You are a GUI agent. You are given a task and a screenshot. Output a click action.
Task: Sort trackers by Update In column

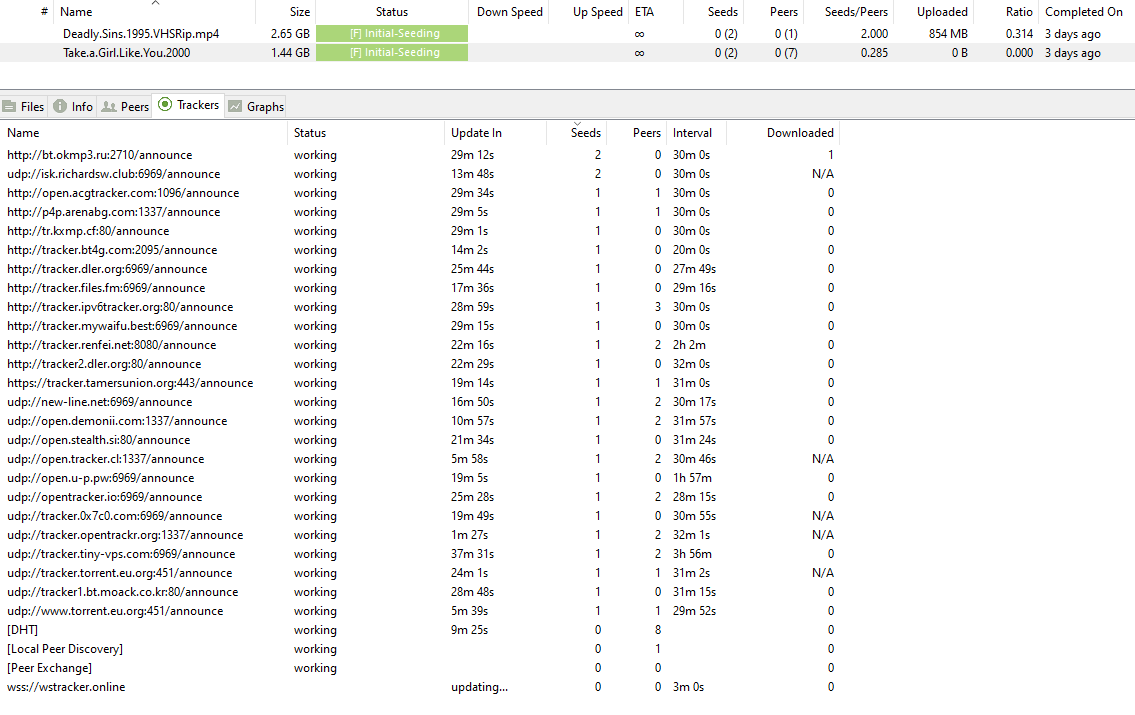click(495, 132)
